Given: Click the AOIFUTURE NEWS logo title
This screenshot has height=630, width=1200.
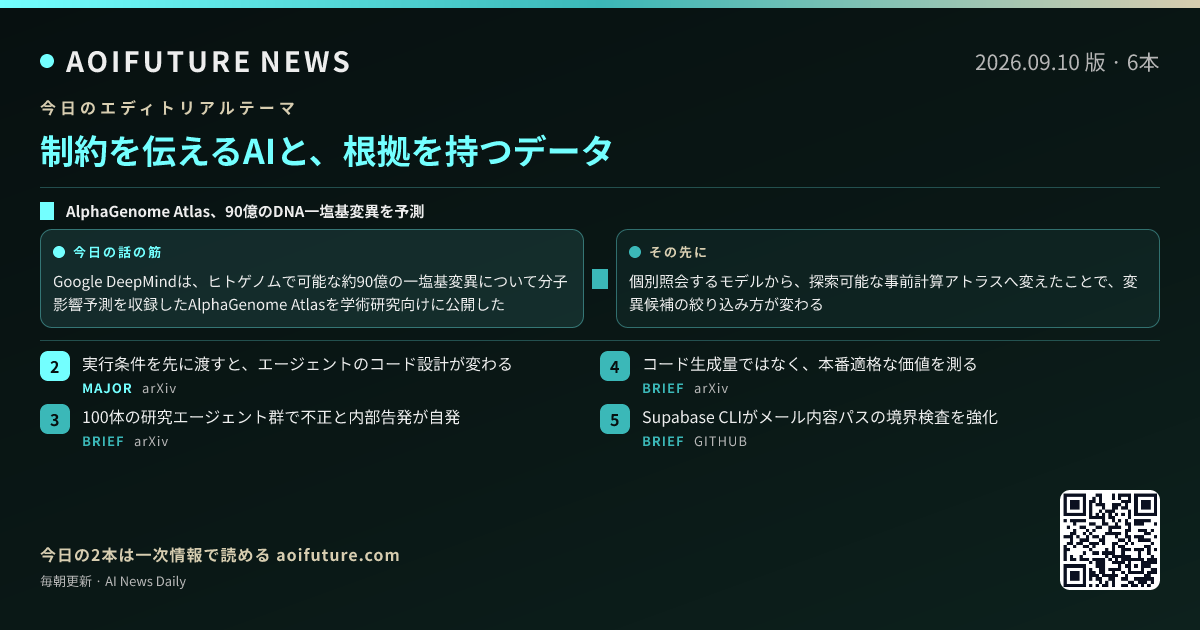Looking at the screenshot, I should tap(208, 62).
